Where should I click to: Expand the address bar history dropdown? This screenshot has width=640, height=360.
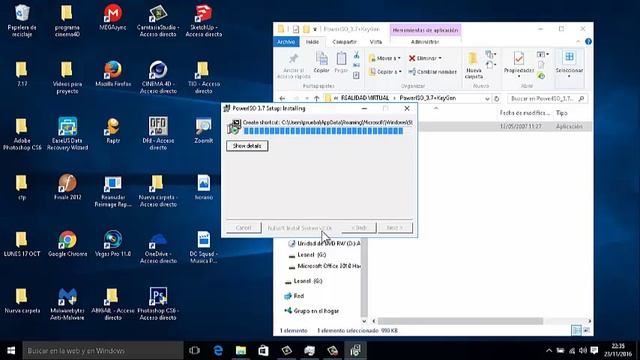[x=487, y=99]
